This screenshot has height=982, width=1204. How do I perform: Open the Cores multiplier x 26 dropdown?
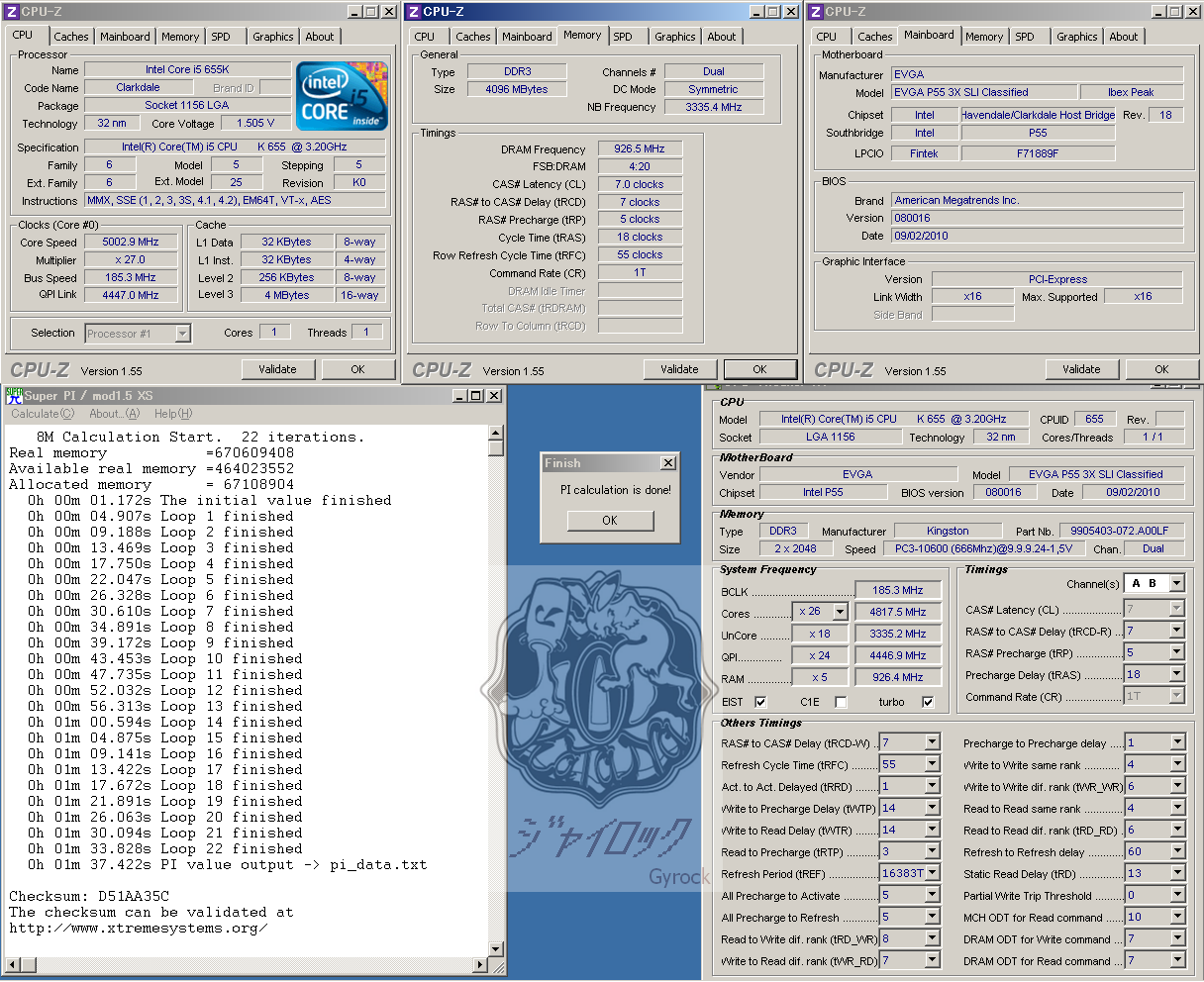pos(840,612)
